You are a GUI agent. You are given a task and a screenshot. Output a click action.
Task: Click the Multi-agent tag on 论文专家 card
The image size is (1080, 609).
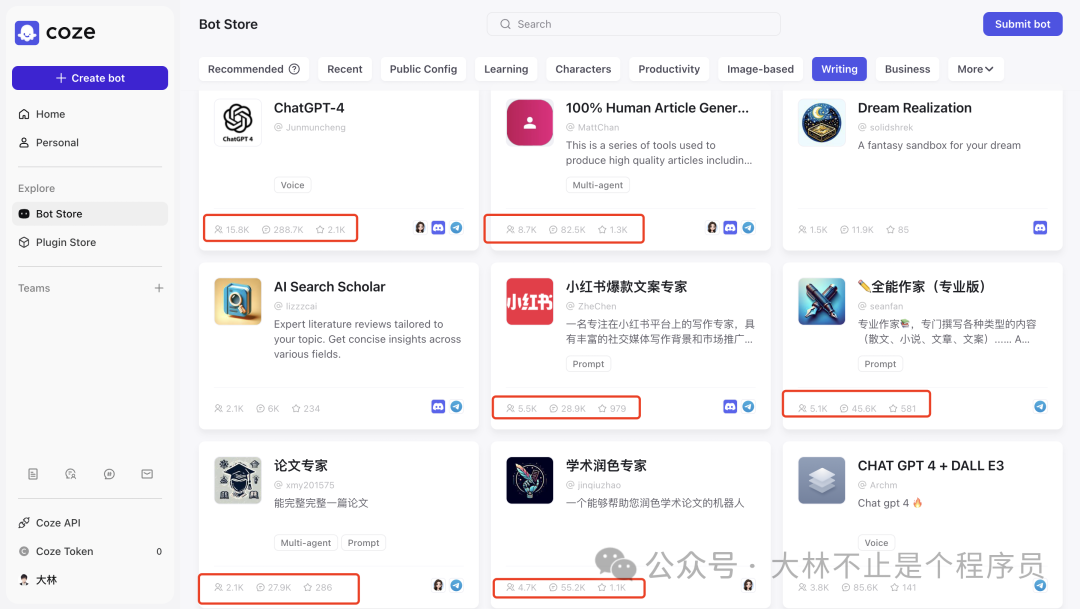pyautogui.click(x=306, y=543)
